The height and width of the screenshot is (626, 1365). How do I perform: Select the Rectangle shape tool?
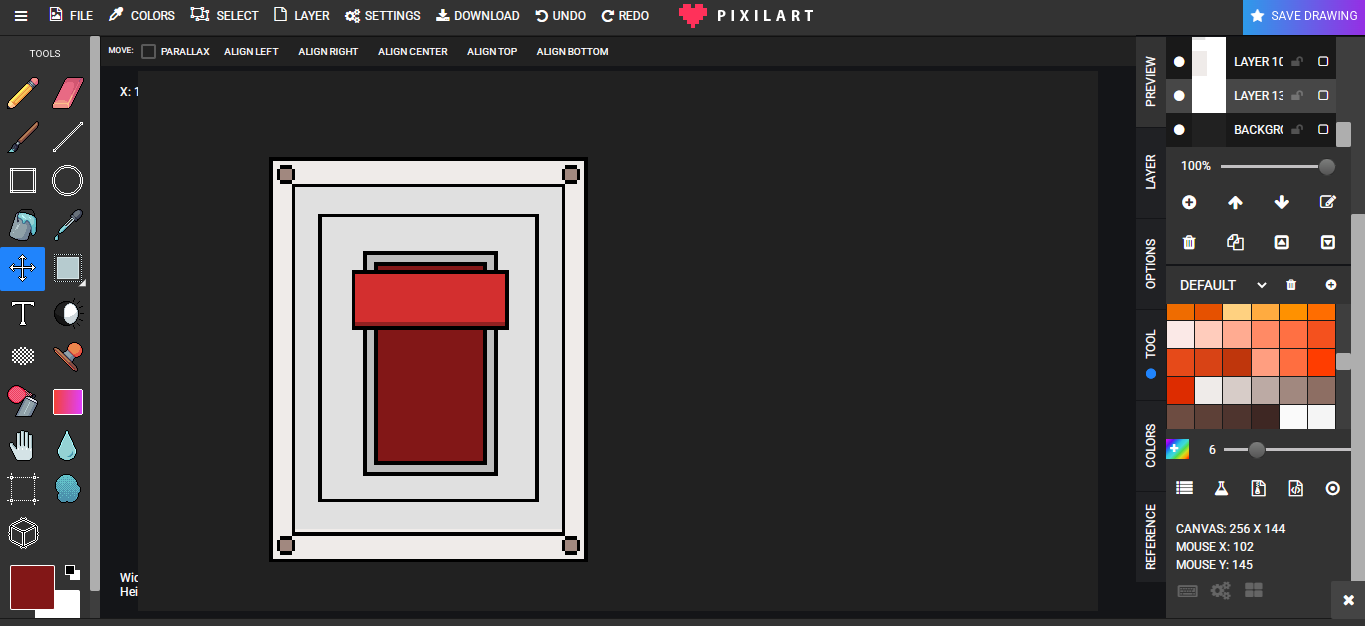(23, 180)
